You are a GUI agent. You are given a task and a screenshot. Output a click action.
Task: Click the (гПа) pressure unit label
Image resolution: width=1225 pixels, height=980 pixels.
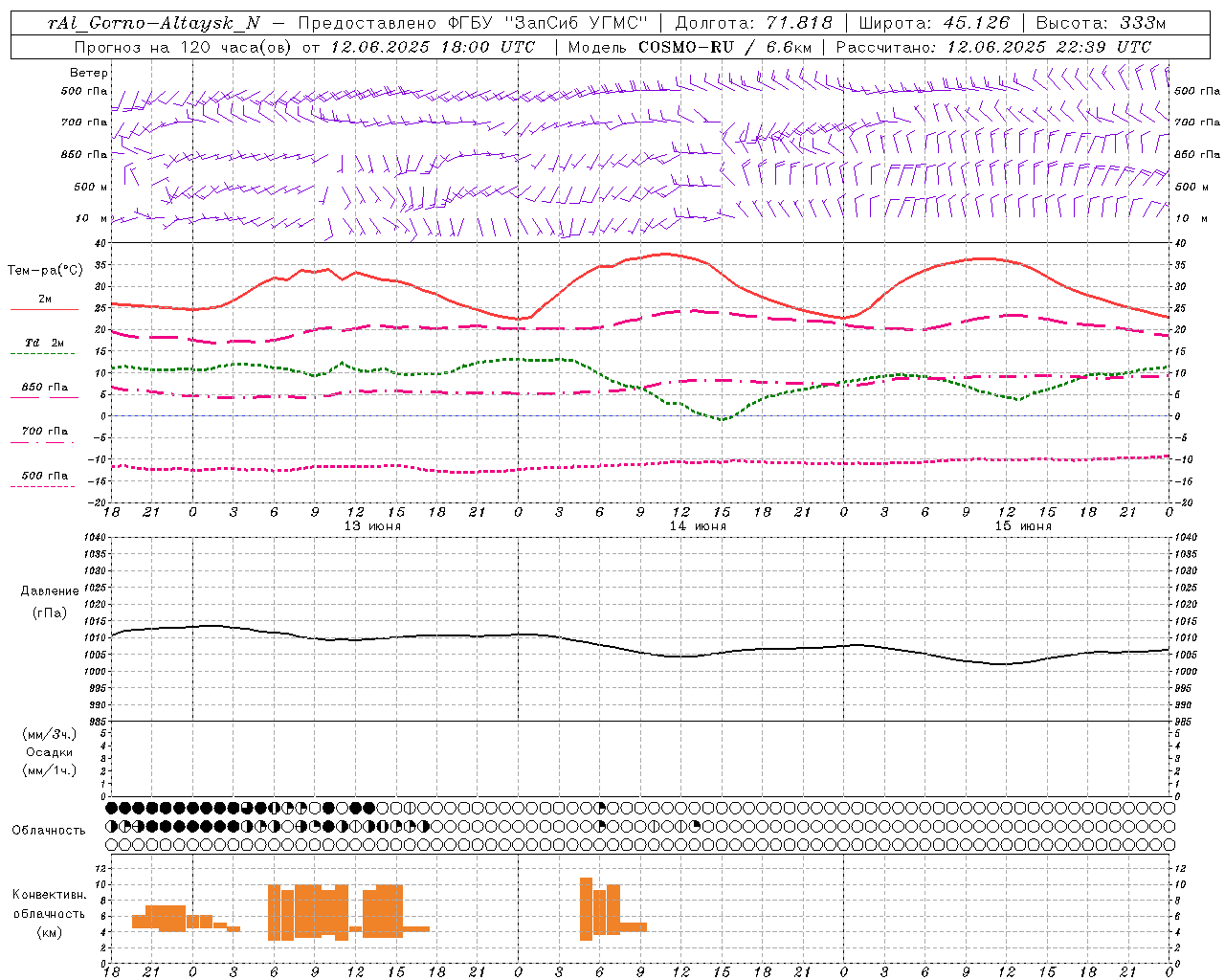pyautogui.click(x=50, y=612)
